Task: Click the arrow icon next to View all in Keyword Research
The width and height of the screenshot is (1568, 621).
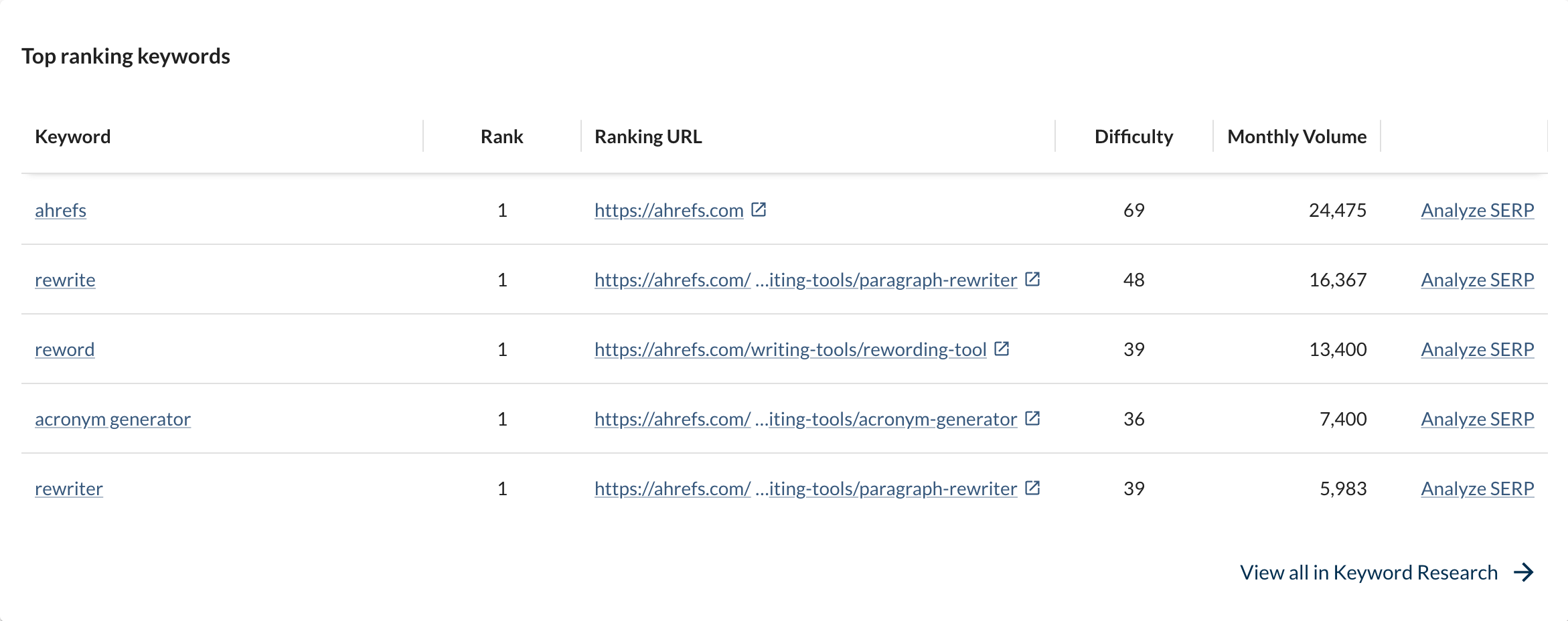Action: coord(1524,572)
